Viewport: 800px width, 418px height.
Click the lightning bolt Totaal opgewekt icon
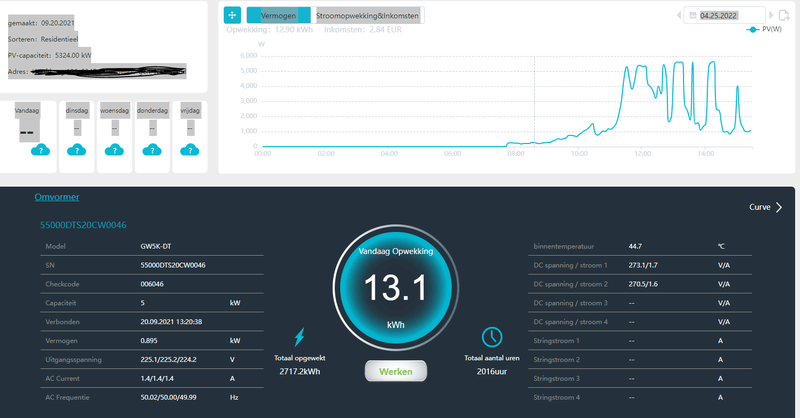[299, 337]
